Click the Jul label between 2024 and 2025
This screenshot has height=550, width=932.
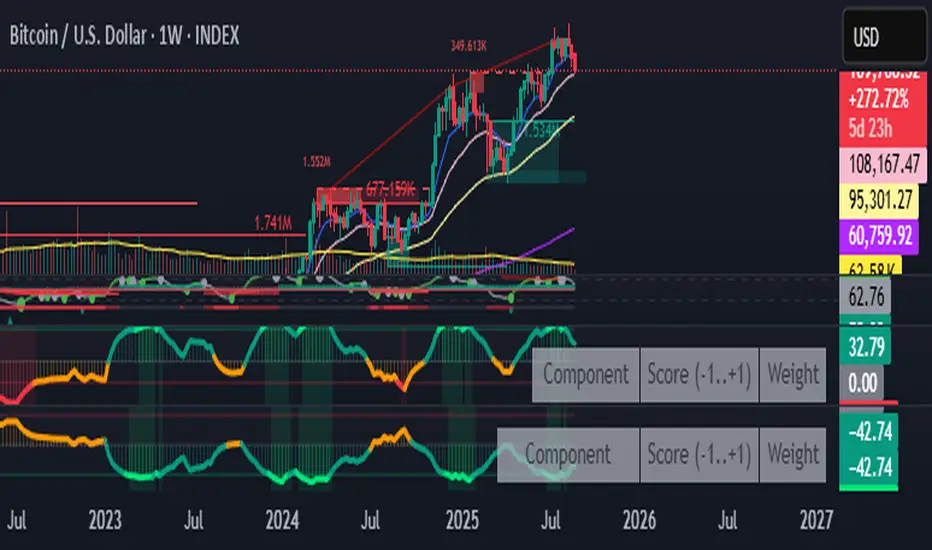[x=370, y=520]
